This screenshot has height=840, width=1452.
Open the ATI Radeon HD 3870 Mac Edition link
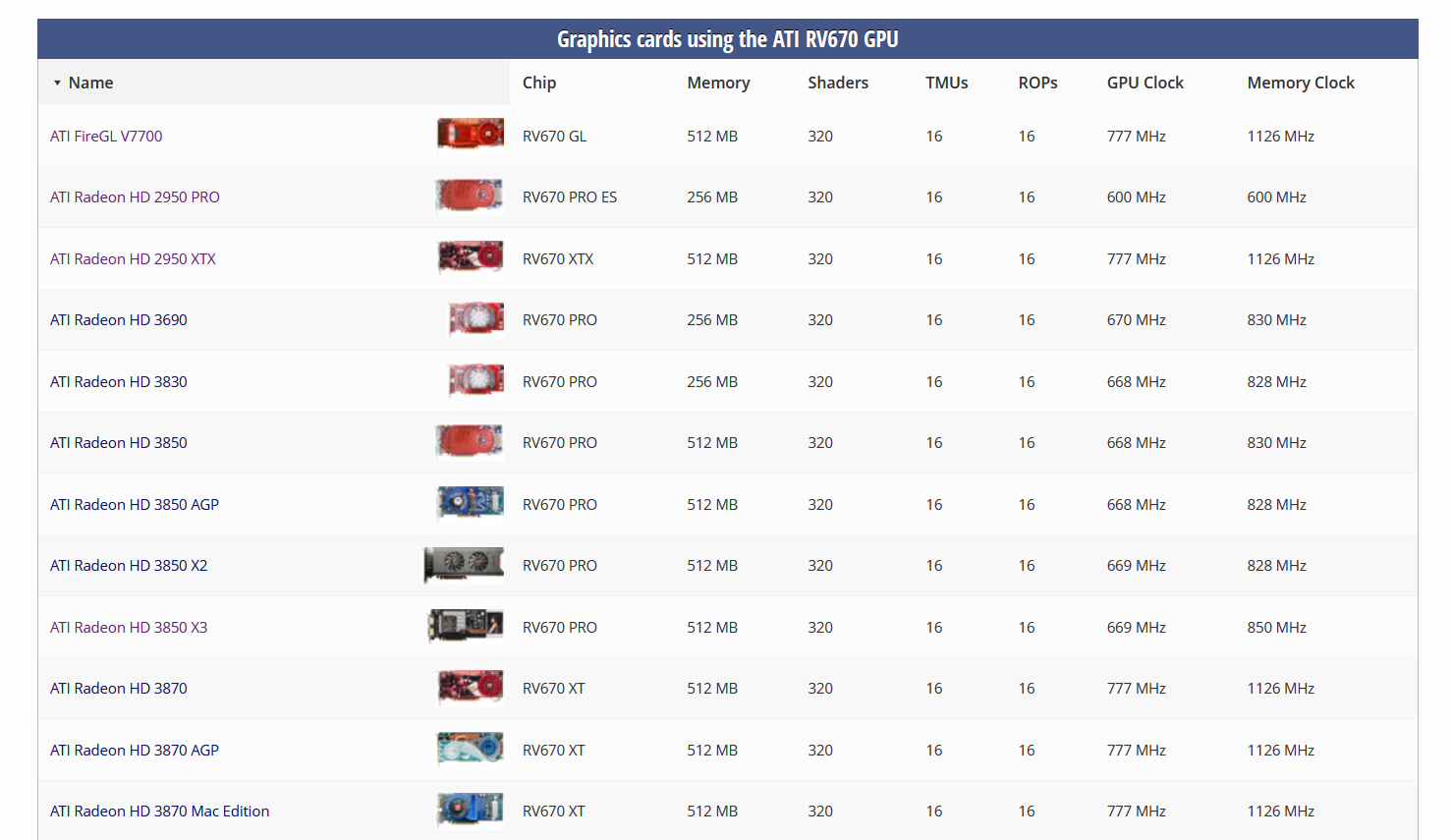[x=160, y=812]
